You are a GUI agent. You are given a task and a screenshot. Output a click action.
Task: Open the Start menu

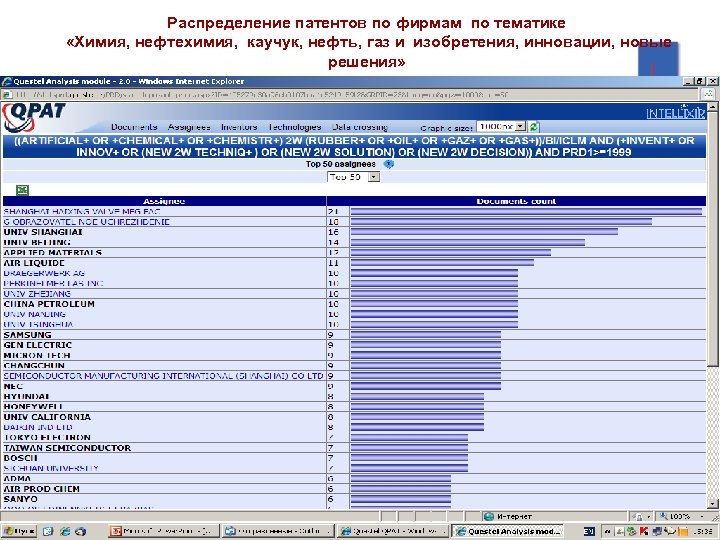click(x=19, y=531)
